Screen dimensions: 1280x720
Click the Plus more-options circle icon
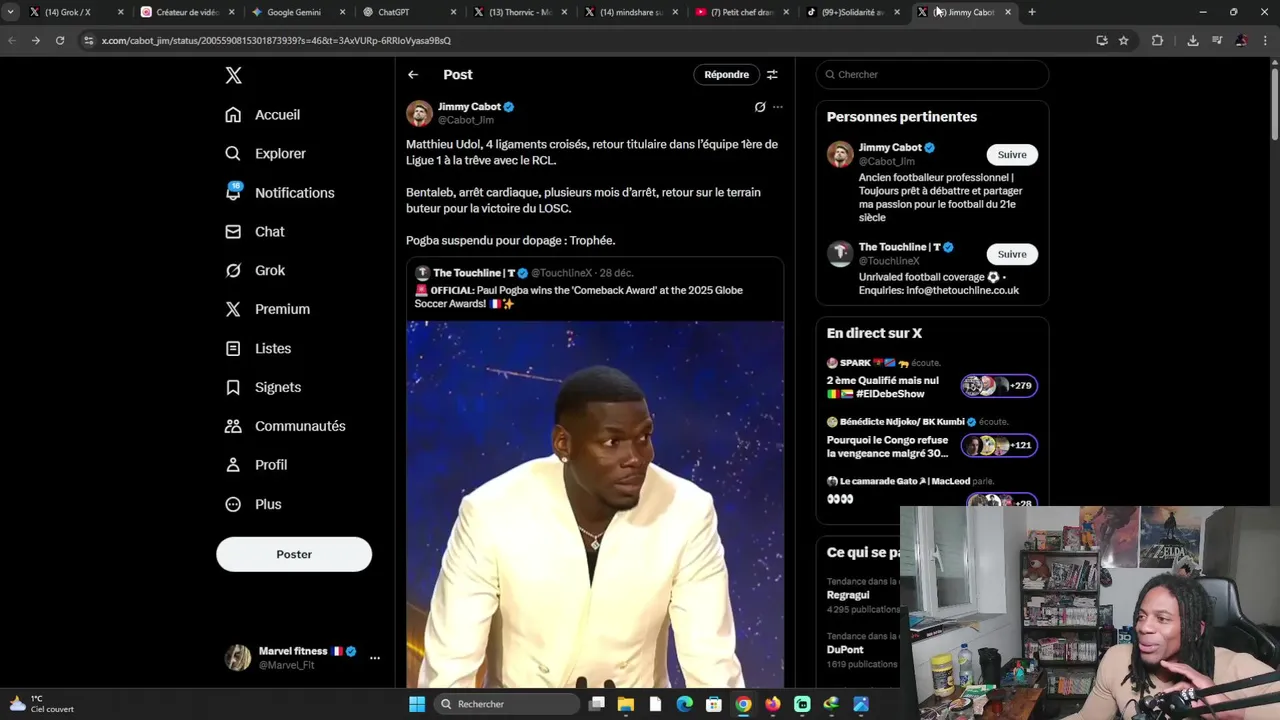point(233,505)
